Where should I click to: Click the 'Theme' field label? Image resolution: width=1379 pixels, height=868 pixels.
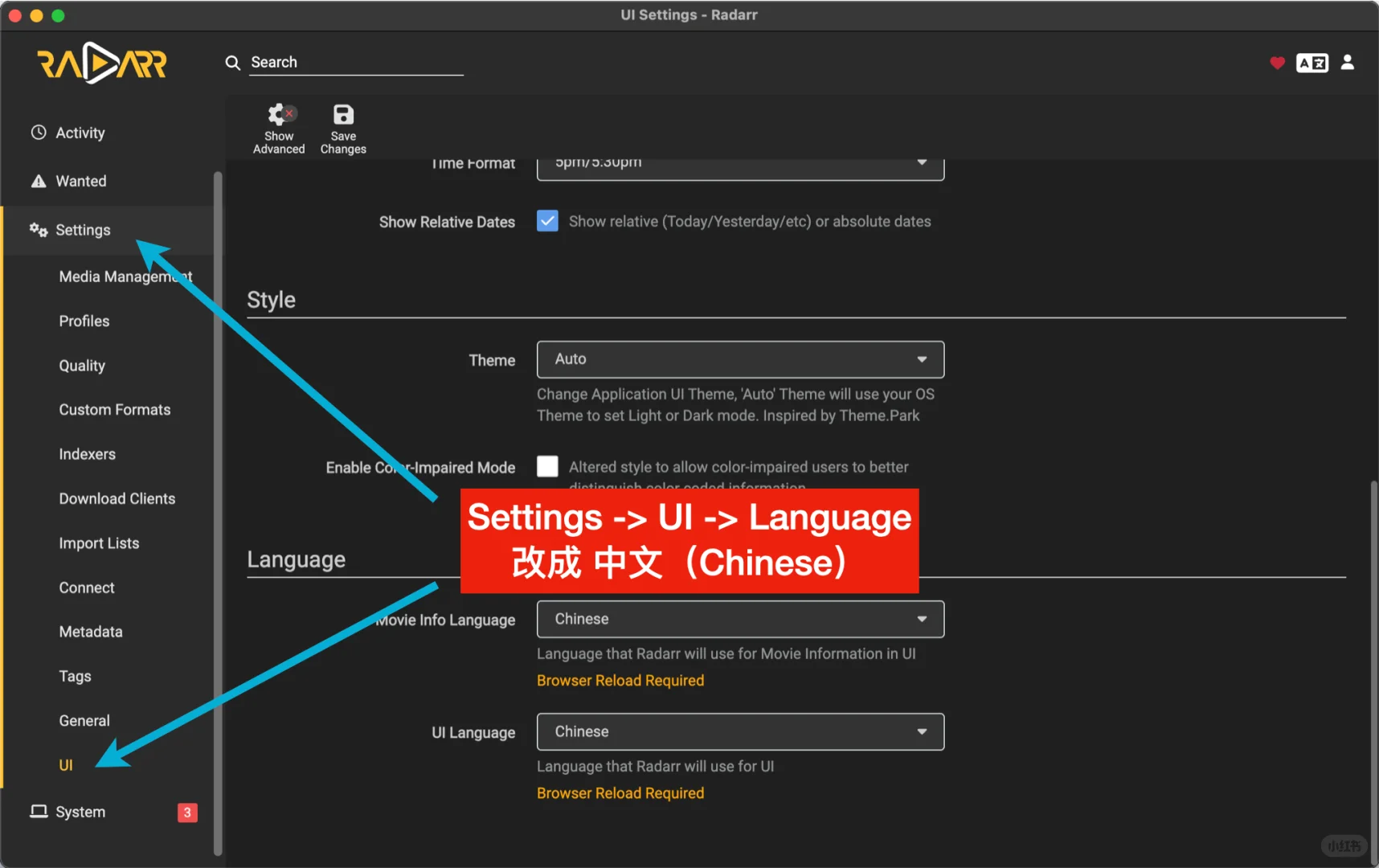(x=492, y=360)
